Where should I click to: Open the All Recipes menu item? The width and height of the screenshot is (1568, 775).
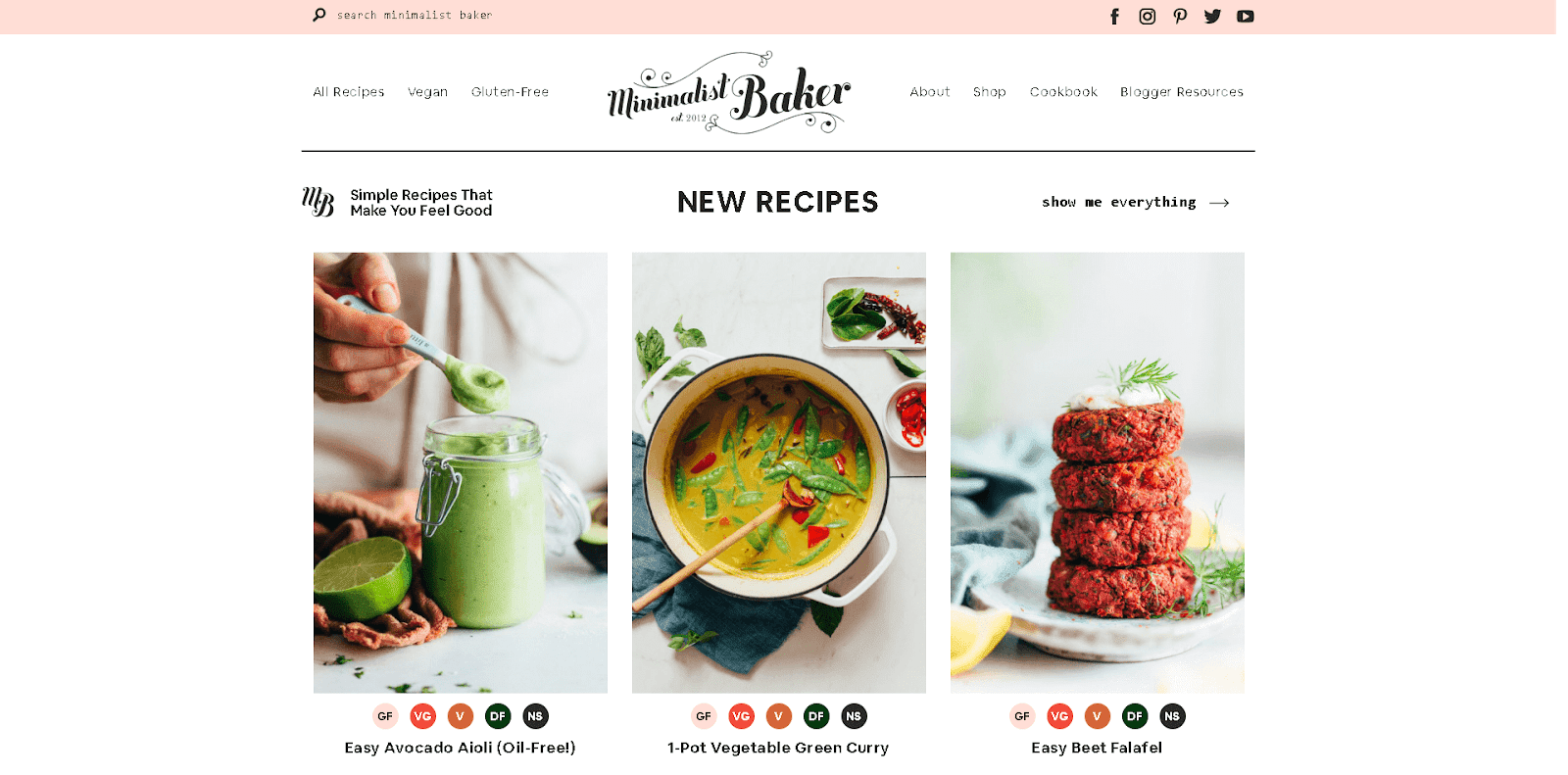[x=349, y=92]
